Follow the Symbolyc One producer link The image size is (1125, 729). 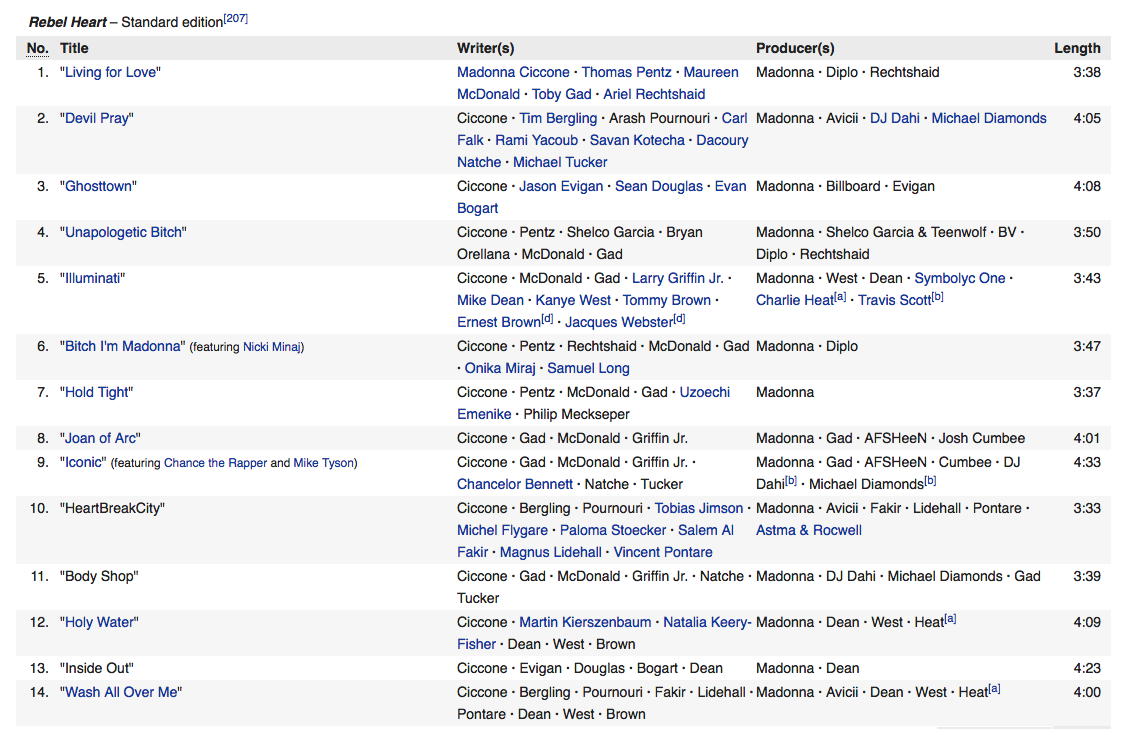(x=959, y=278)
